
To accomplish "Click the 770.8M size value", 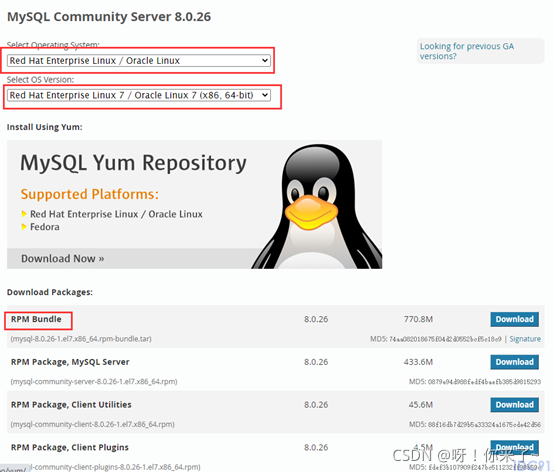I will tap(418, 319).
